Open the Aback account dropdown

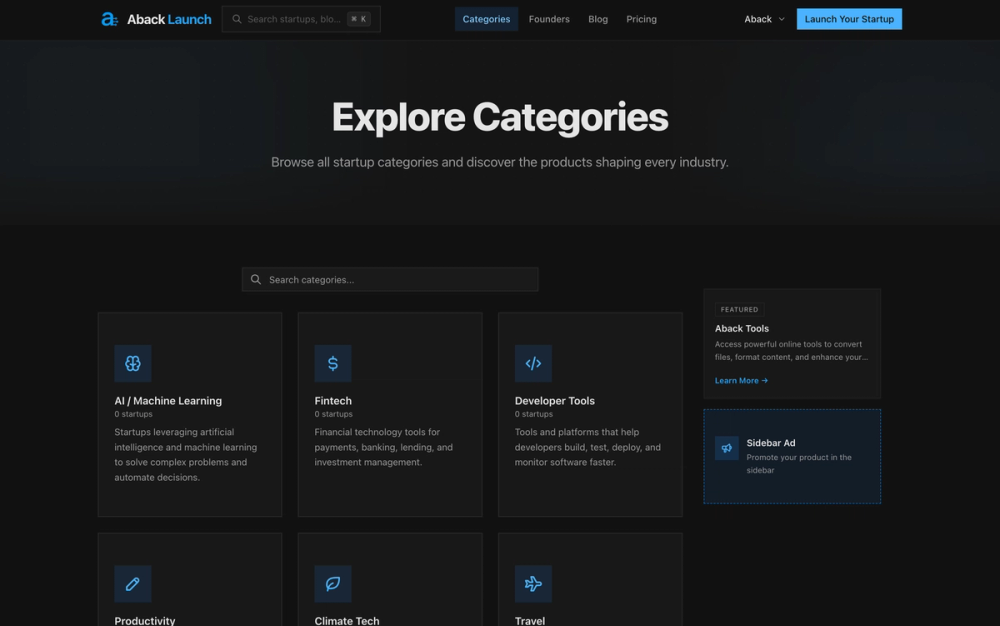[764, 19]
